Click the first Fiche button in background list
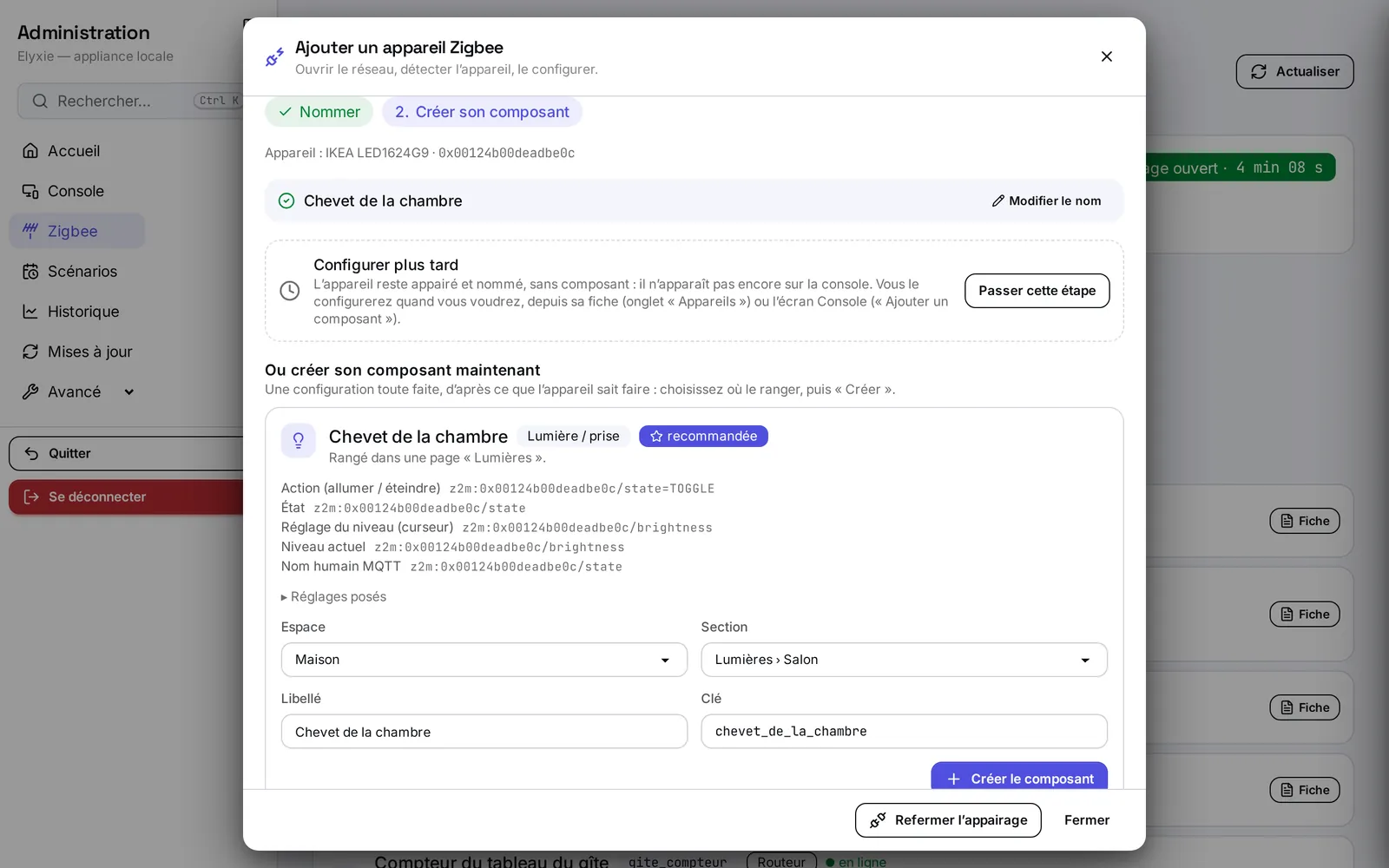The width and height of the screenshot is (1389, 868). 1305,521
